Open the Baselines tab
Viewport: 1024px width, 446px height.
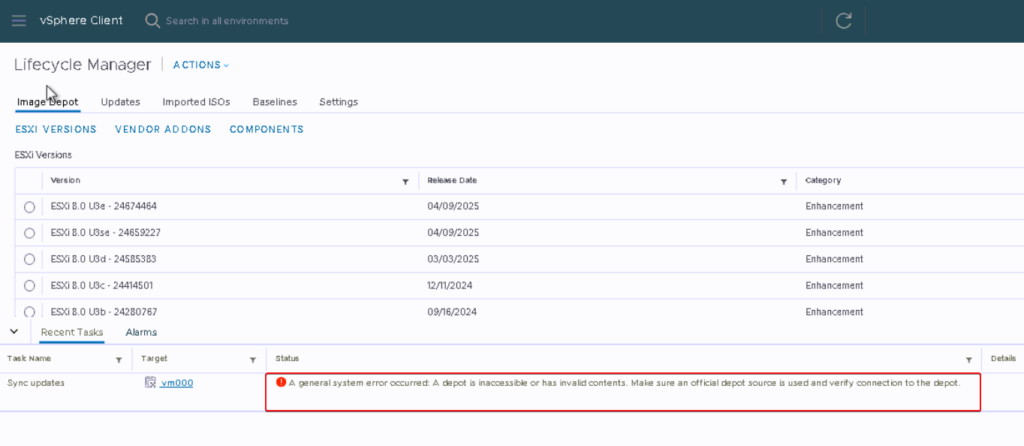click(274, 102)
